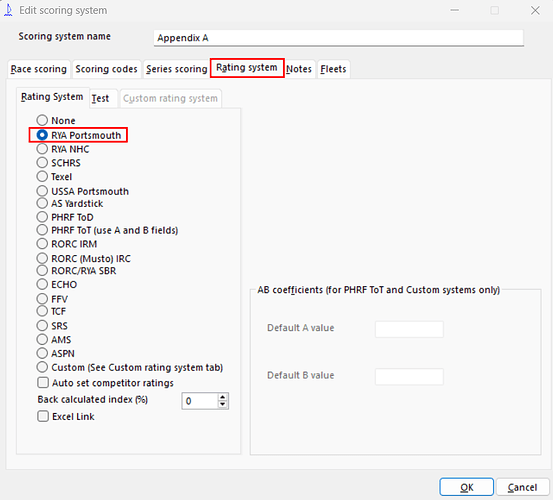Open the Race scoring tab

[39, 69]
